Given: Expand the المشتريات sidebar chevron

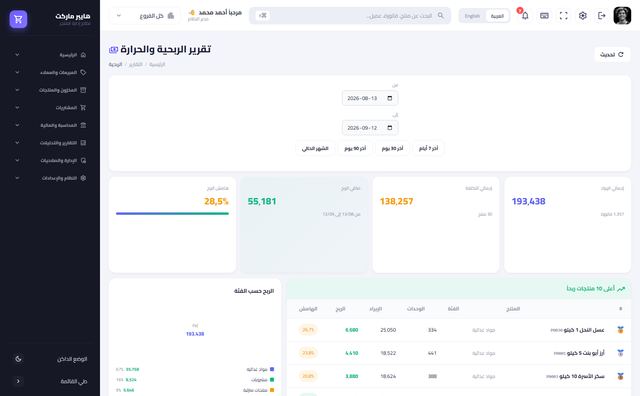Looking at the screenshot, I should 17,108.
